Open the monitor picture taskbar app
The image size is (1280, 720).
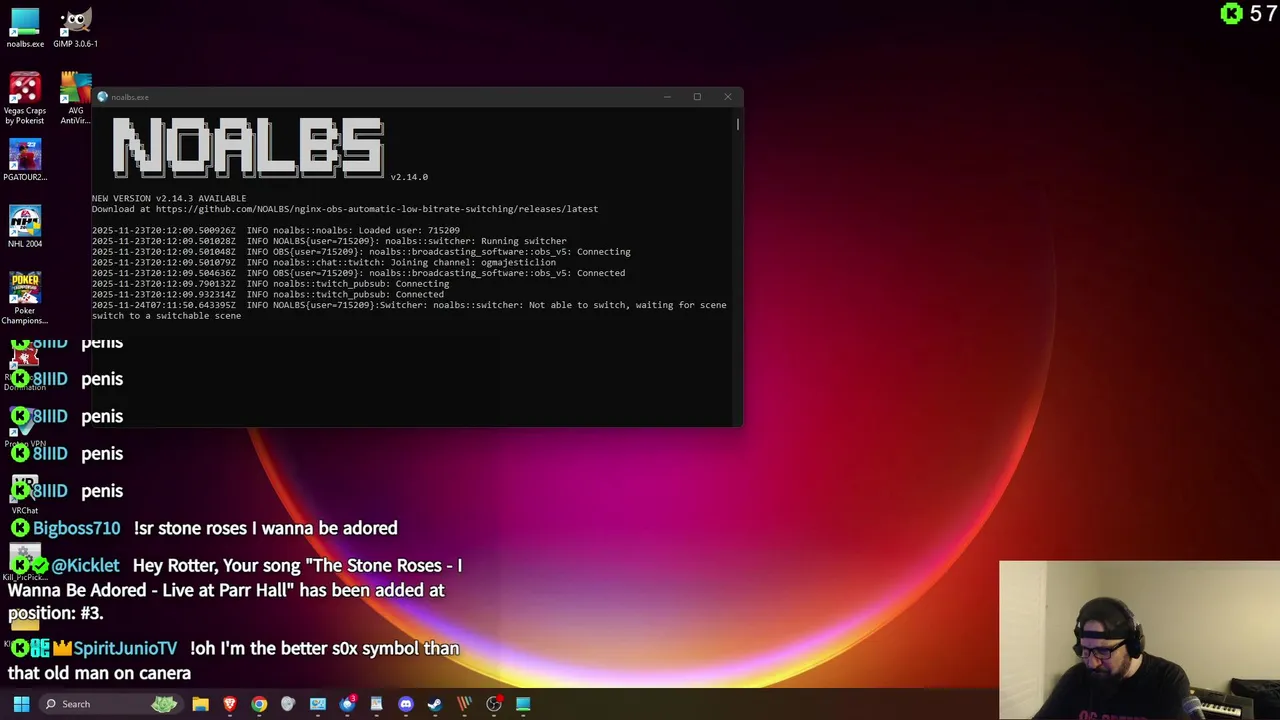(x=318, y=704)
